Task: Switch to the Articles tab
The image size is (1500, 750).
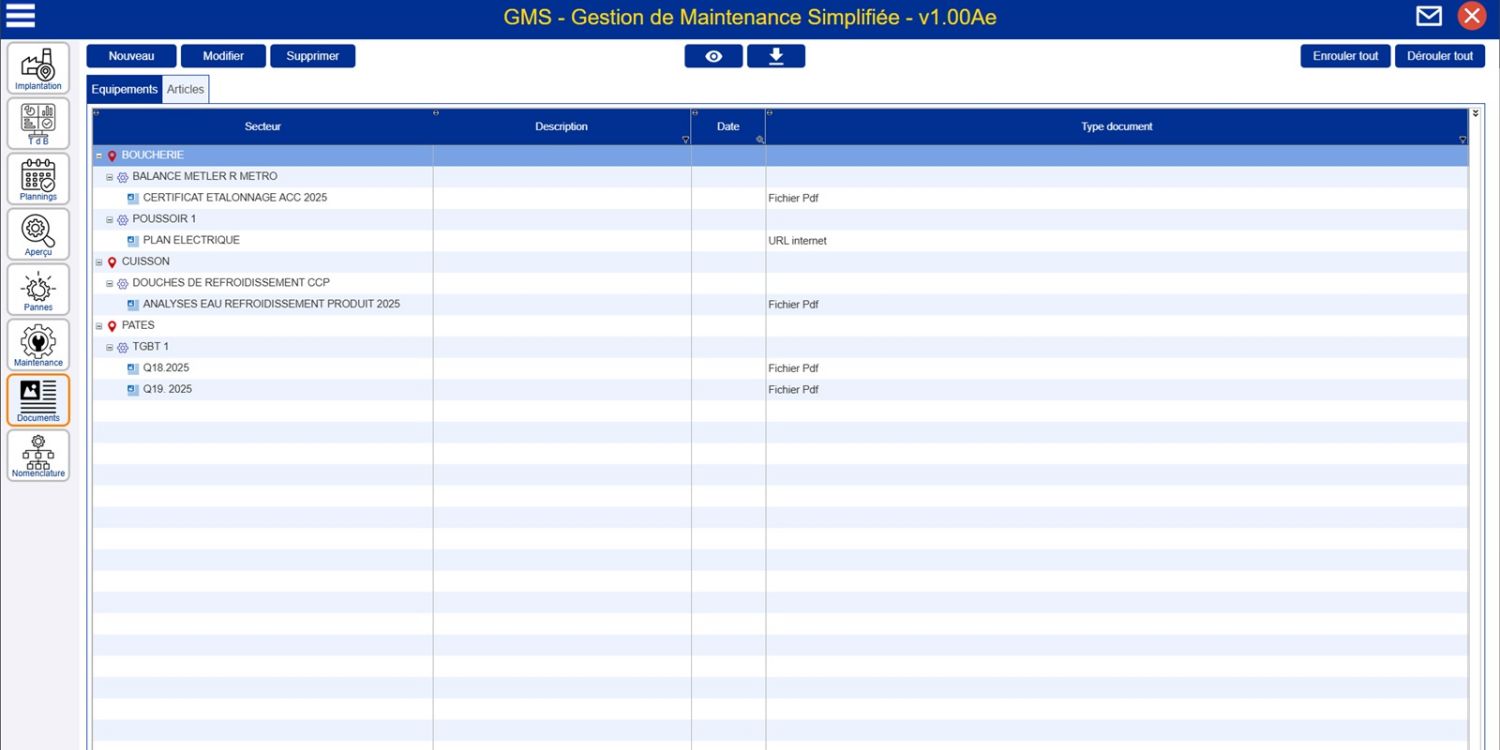Action: (x=185, y=89)
